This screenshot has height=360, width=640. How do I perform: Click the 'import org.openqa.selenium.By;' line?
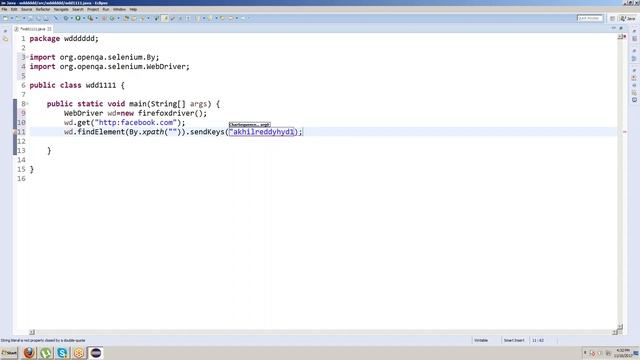tap(94, 57)
